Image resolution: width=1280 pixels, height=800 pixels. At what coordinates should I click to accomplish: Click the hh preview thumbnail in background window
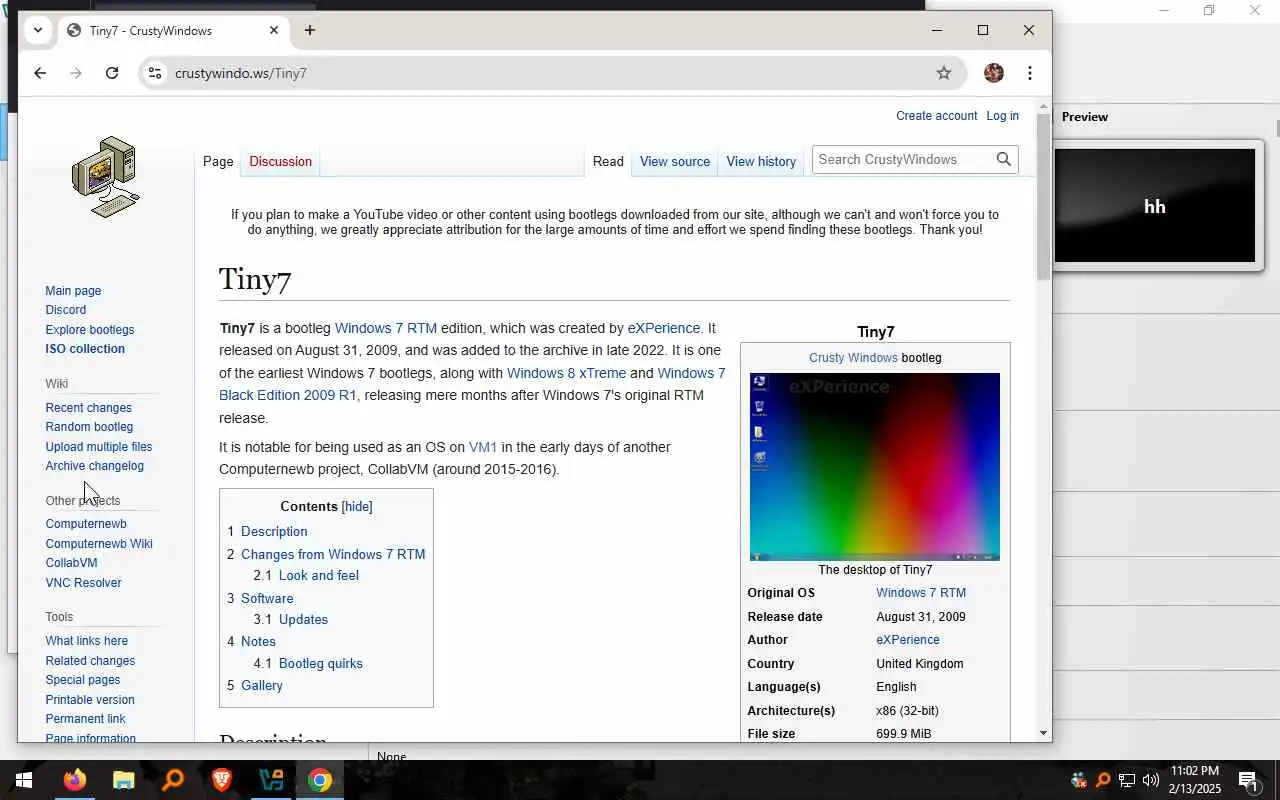point(1155,206)
